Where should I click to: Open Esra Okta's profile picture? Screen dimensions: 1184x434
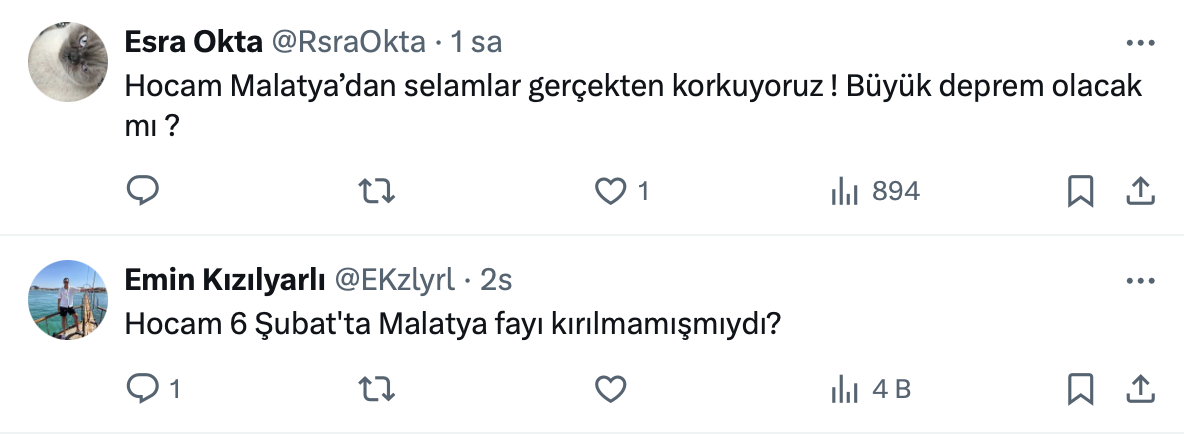point(67,62)
